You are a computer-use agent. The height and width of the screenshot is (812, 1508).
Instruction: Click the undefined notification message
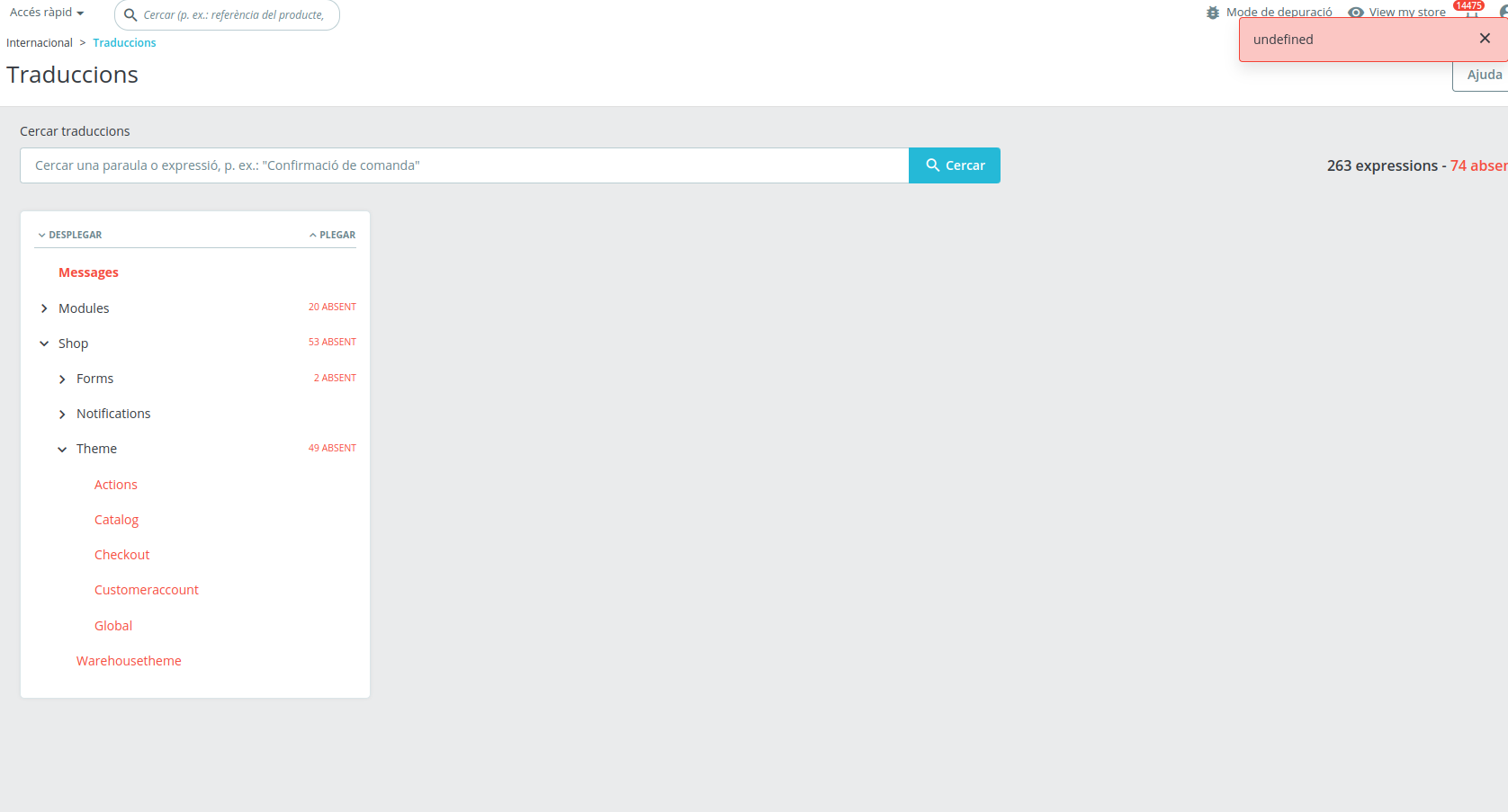pyautogui.click(x=1283, y=40)
